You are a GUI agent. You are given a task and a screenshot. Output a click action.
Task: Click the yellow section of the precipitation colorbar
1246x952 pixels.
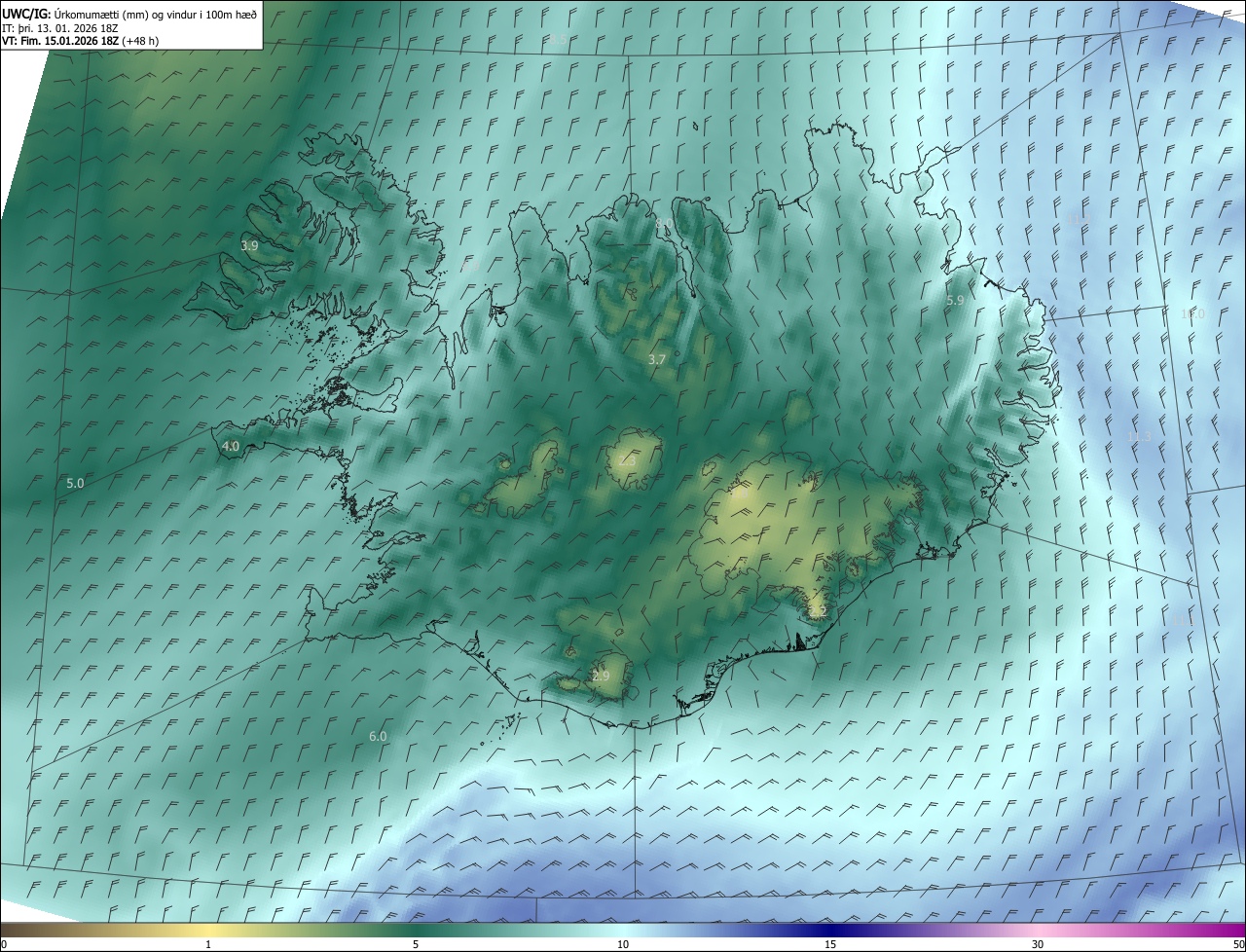click(x=207, y=930)
